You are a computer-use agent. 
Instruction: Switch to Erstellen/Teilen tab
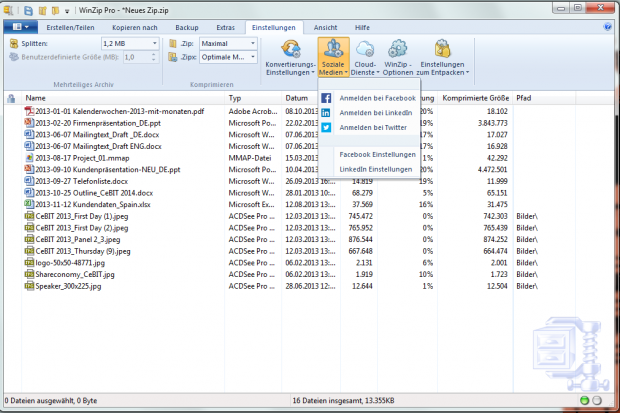coord(70,27)
